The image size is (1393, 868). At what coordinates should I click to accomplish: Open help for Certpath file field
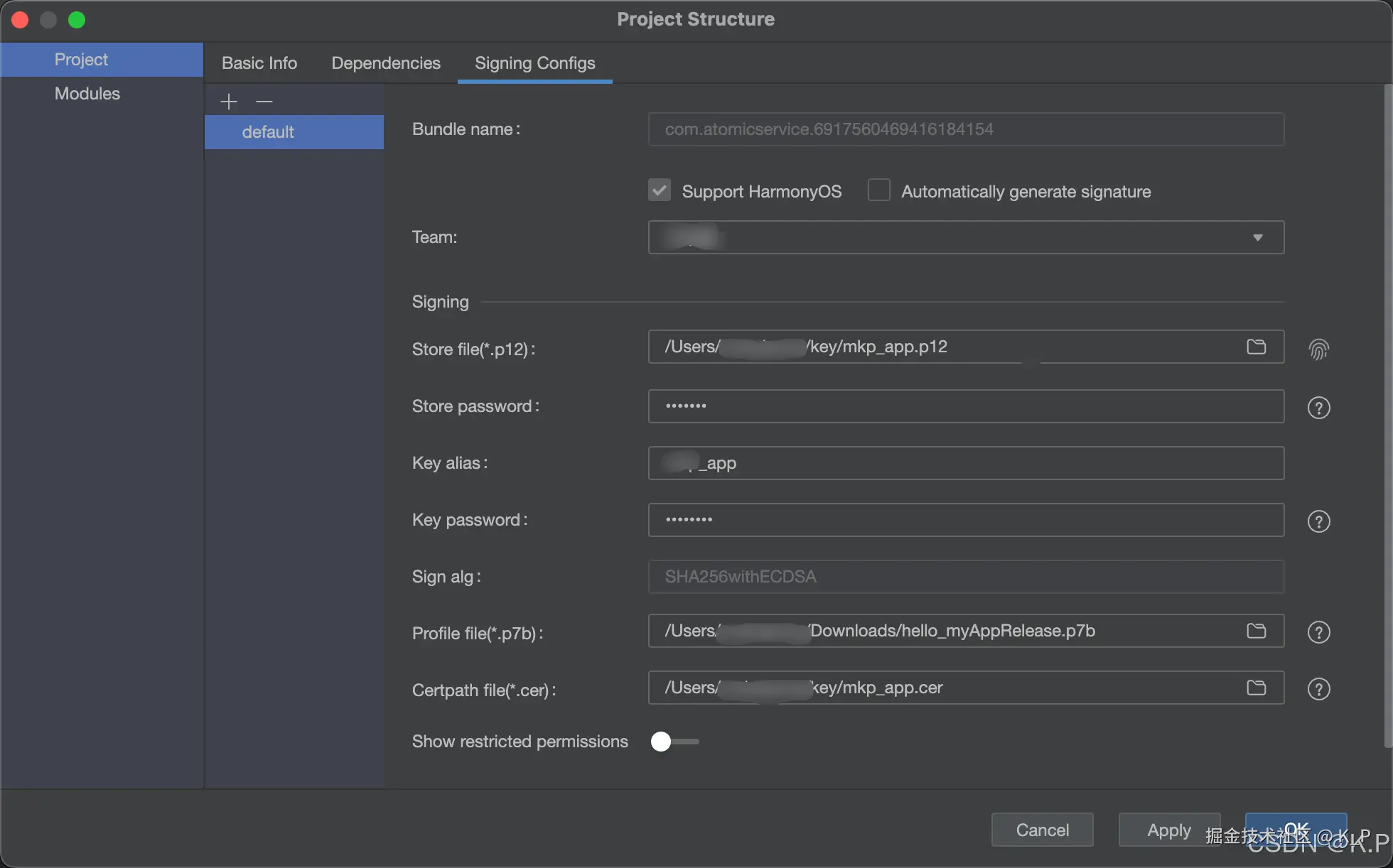[x=1318, y=688]
